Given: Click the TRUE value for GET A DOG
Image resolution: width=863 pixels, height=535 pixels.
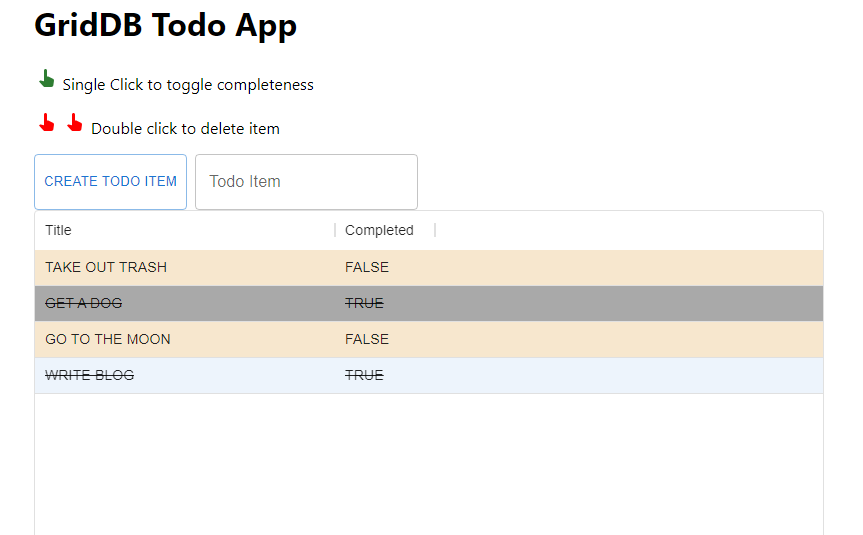Looking at the screenshot, I should pyautogui.click(x=364, y=303).
